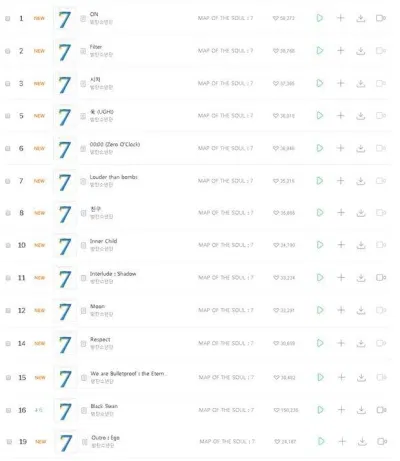The height and width of the screenshot is (461, 400).
Task: Download the song ON
Action: (x=361, y=18)
